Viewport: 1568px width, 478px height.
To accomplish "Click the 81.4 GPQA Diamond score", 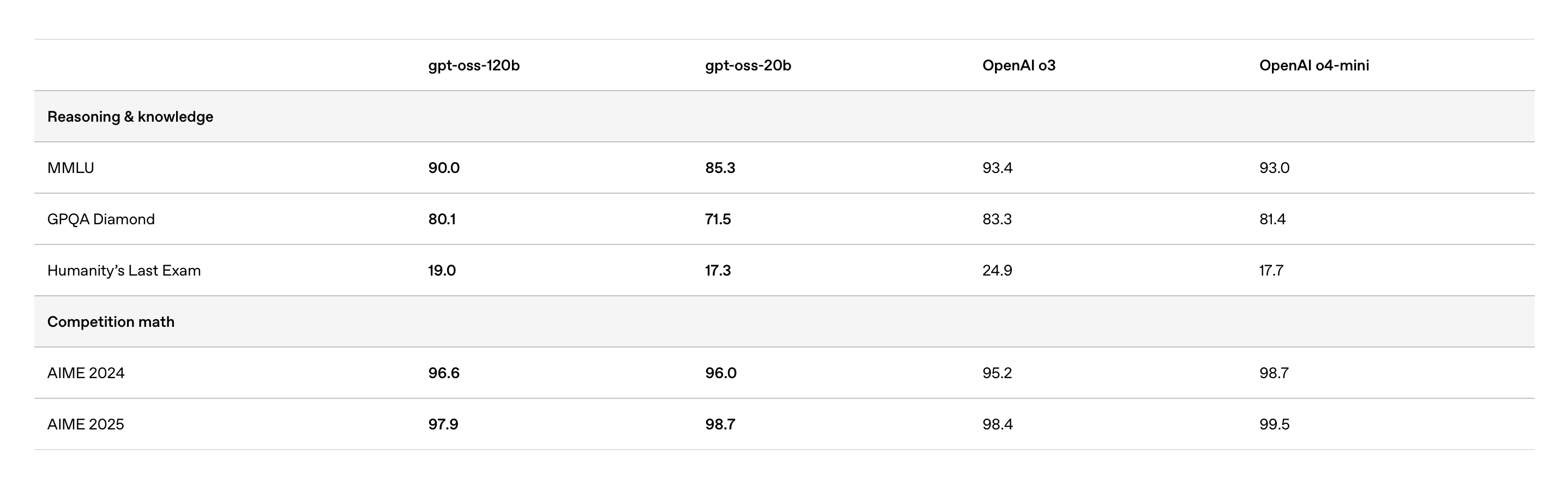I will pyautogui.click(x=1272, y=219).
